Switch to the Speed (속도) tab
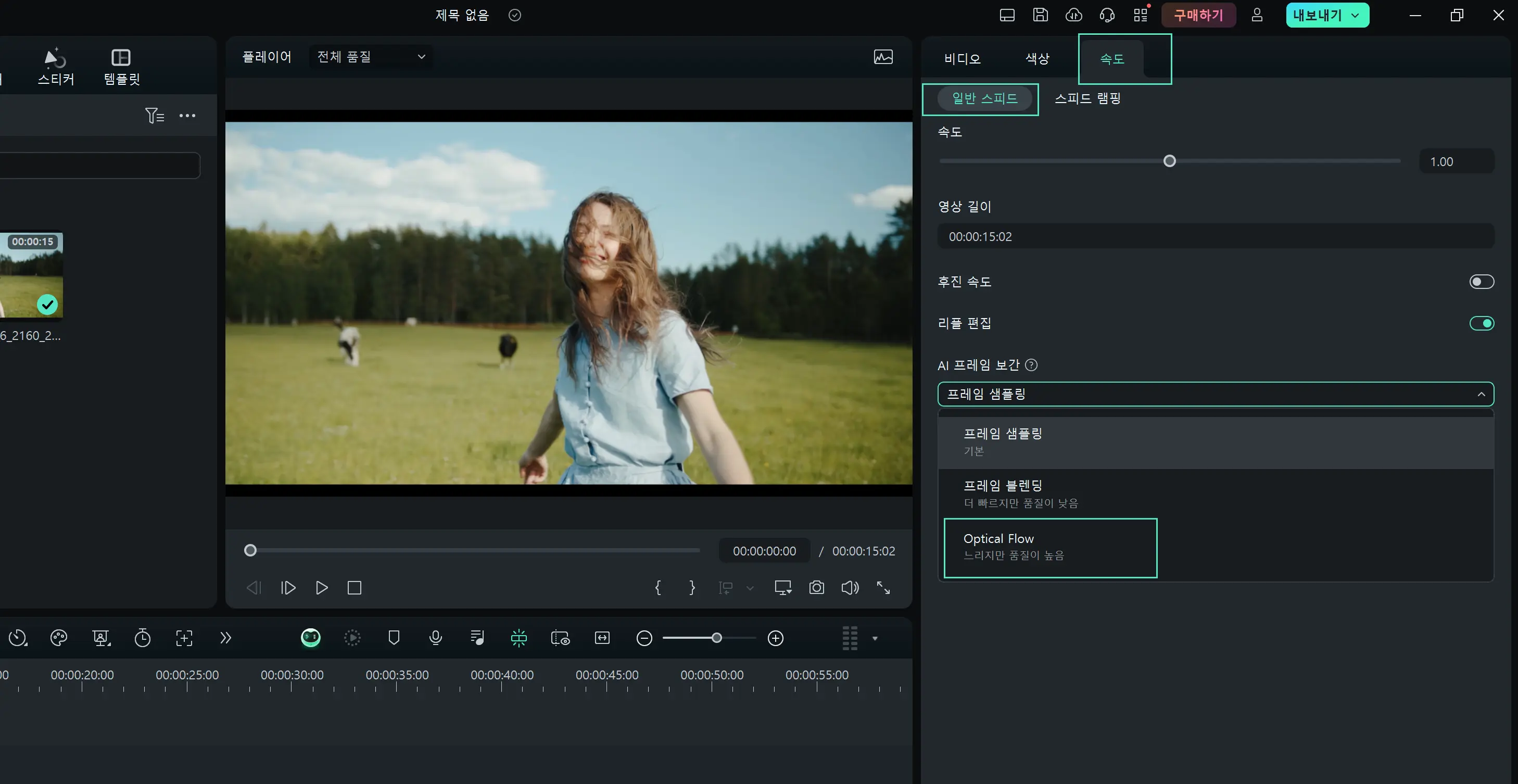1518x784 pixels. coord(1112,58)
